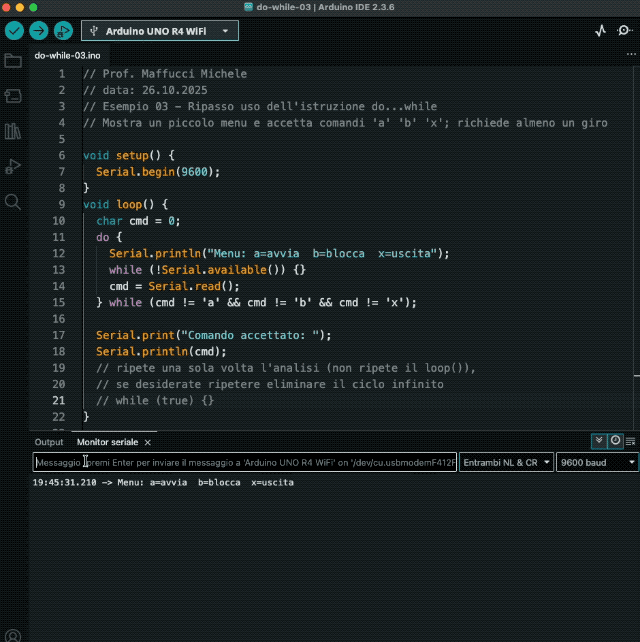Image resolution: width=640 pixels, height=642 pixels.
Task: Open the Boards Manager sidebar icon
Action: pos(13,96)
